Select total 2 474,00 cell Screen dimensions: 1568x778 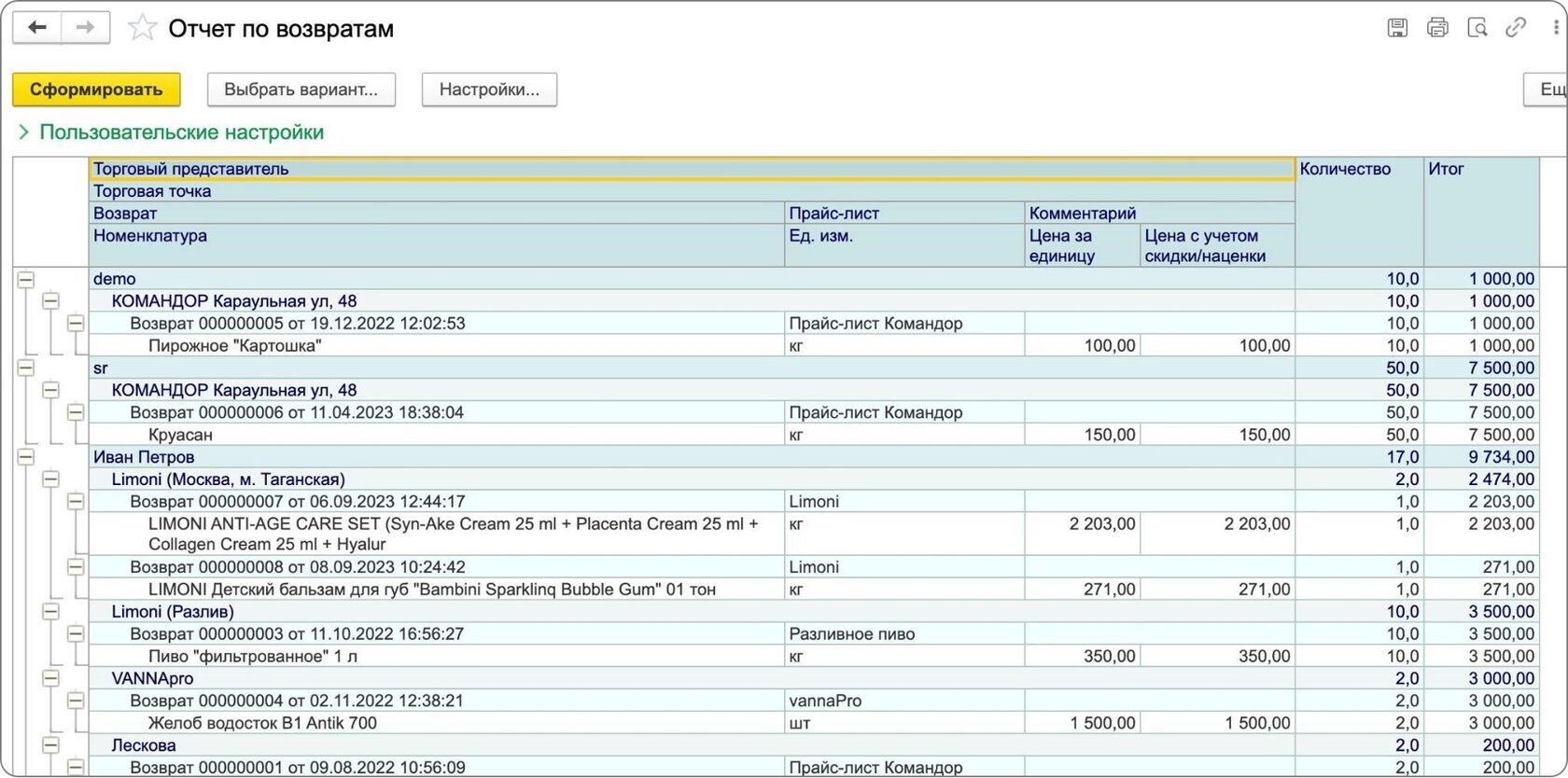(x=1481, y=479)
